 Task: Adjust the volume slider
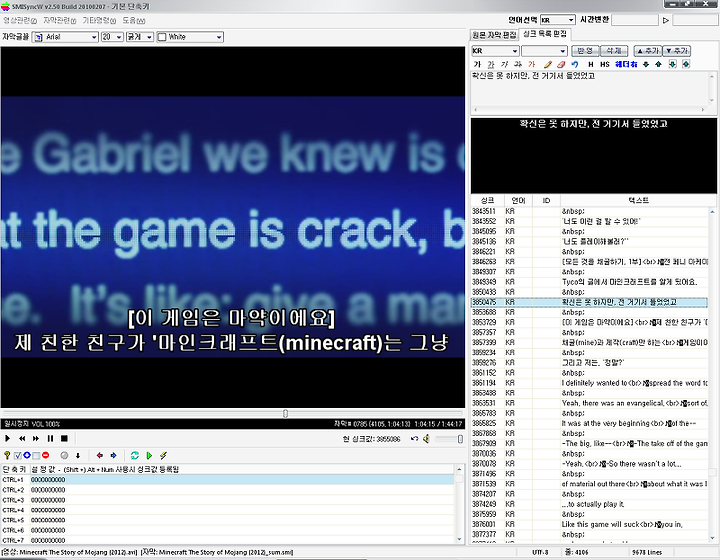click(x=449, y=439)
